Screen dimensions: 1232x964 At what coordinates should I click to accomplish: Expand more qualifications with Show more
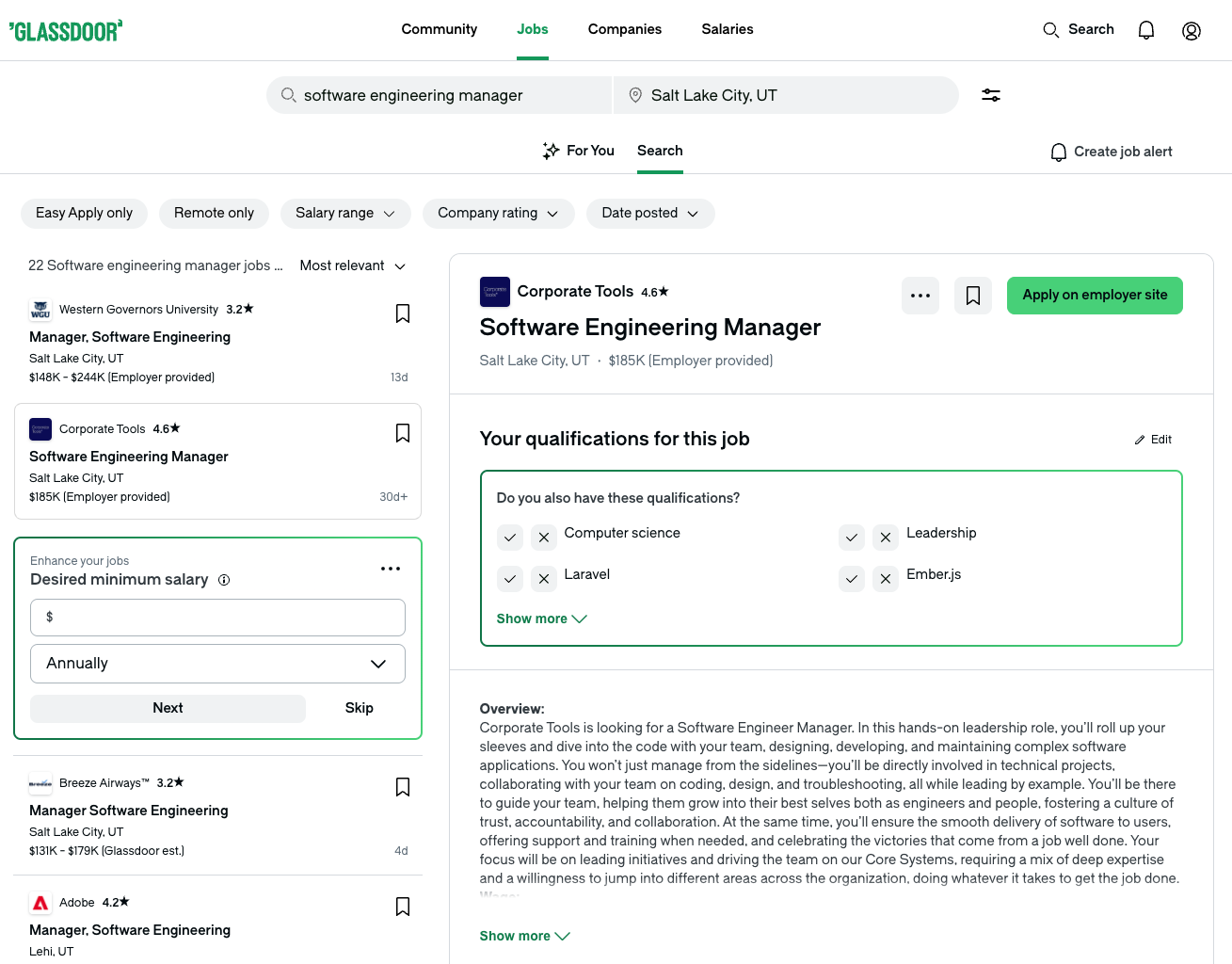pyautogui.click(x=541, y=619)
